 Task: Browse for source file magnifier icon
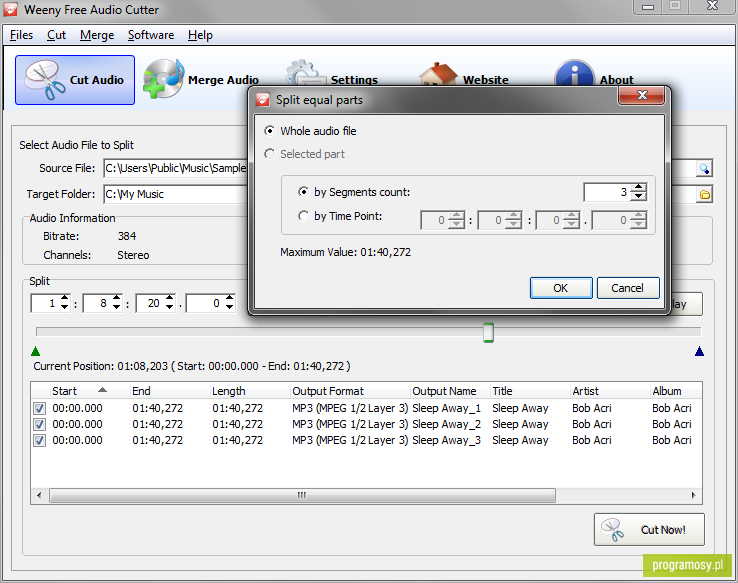[705, 168]
